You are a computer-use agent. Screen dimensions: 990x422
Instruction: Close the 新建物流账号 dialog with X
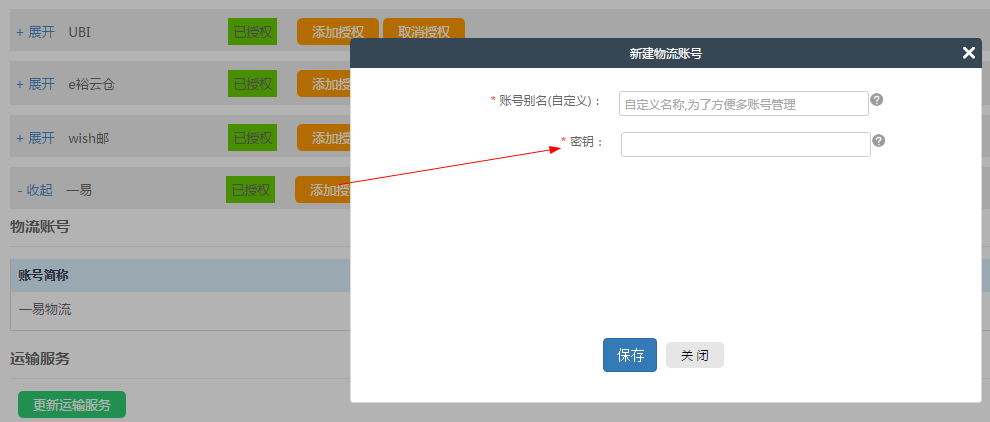pyautogui.click(x=968, y=53)
